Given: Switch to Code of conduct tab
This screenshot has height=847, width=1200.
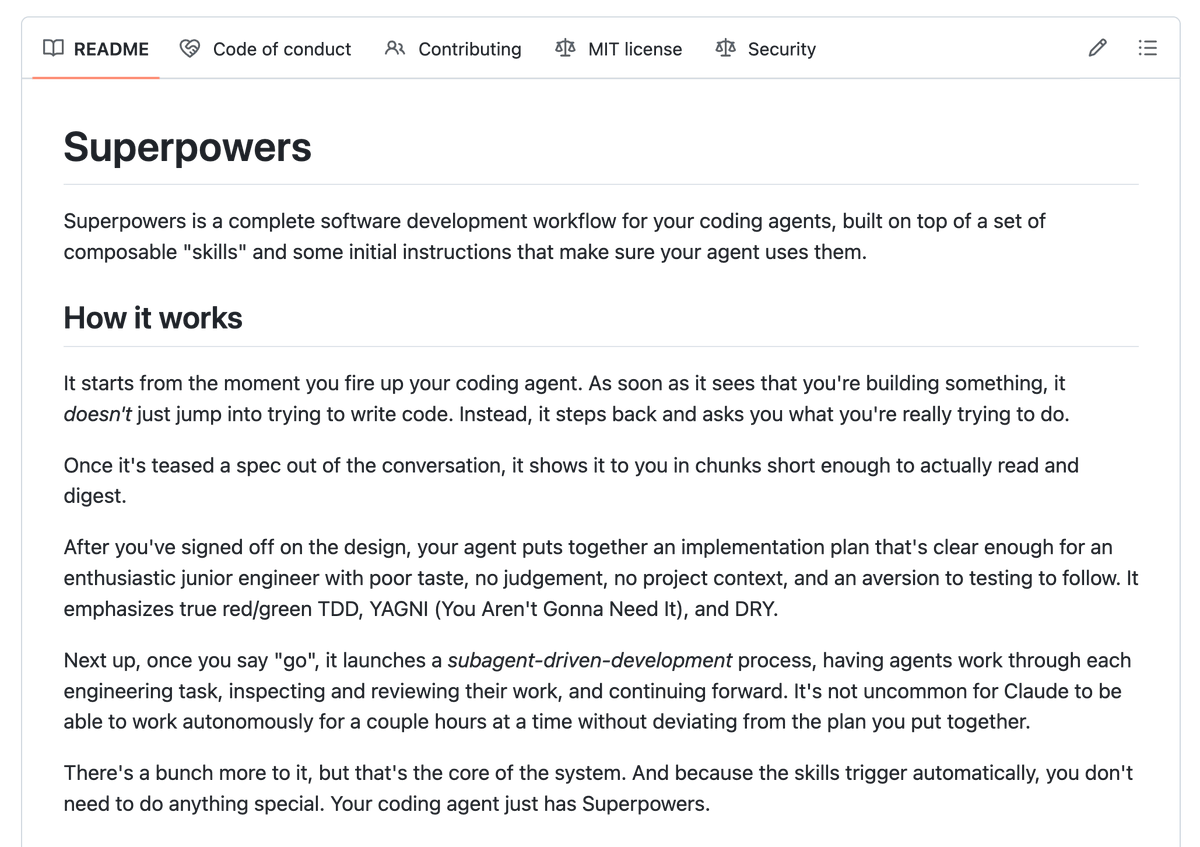Looking at the screenshot, I should 266,49.
